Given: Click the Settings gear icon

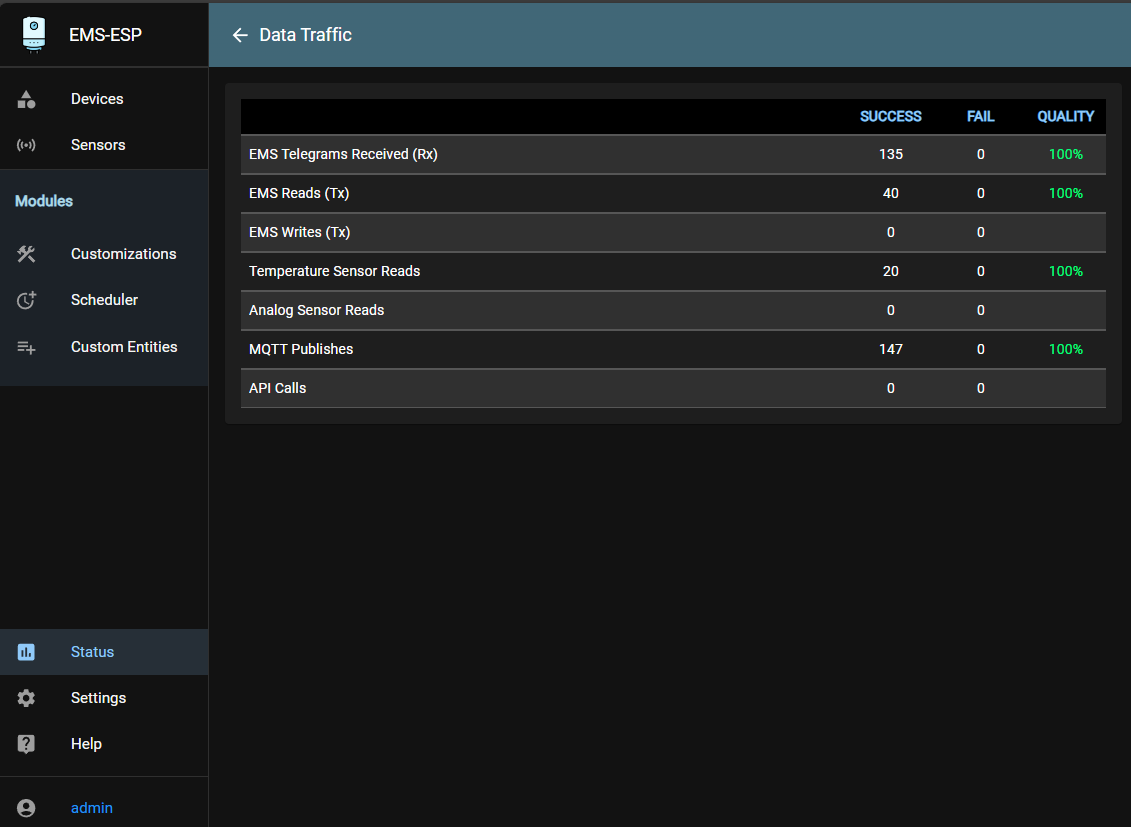Looking at the screenshot, I should 26,698.
